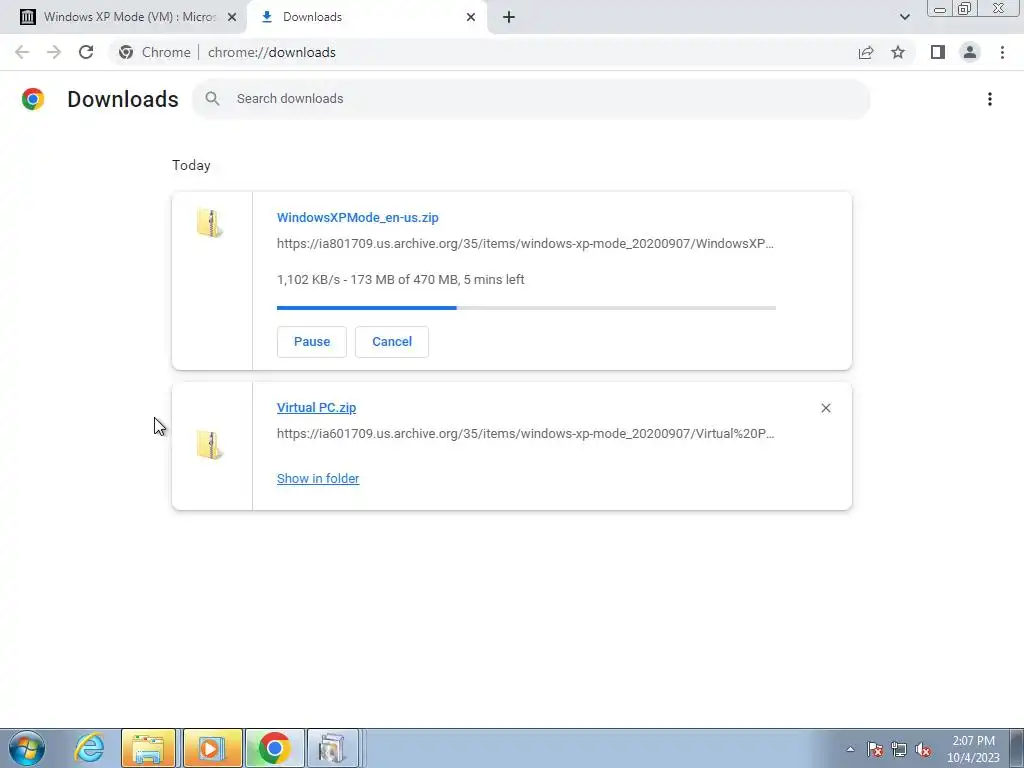
Task: Click the browser forward arrow
Action: pyautogui.click(x=54, y=52)
